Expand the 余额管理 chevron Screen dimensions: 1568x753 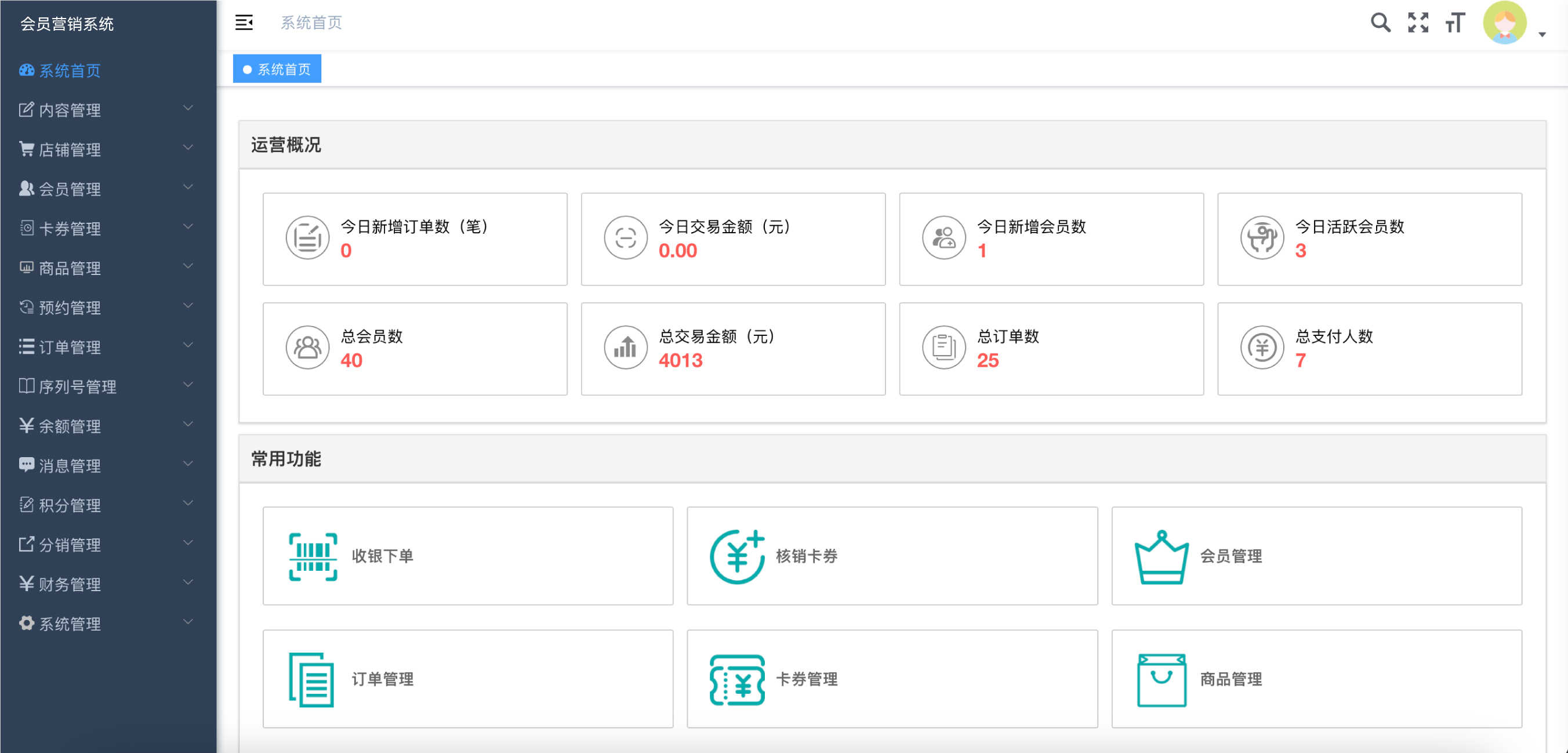tap(188, 424)
